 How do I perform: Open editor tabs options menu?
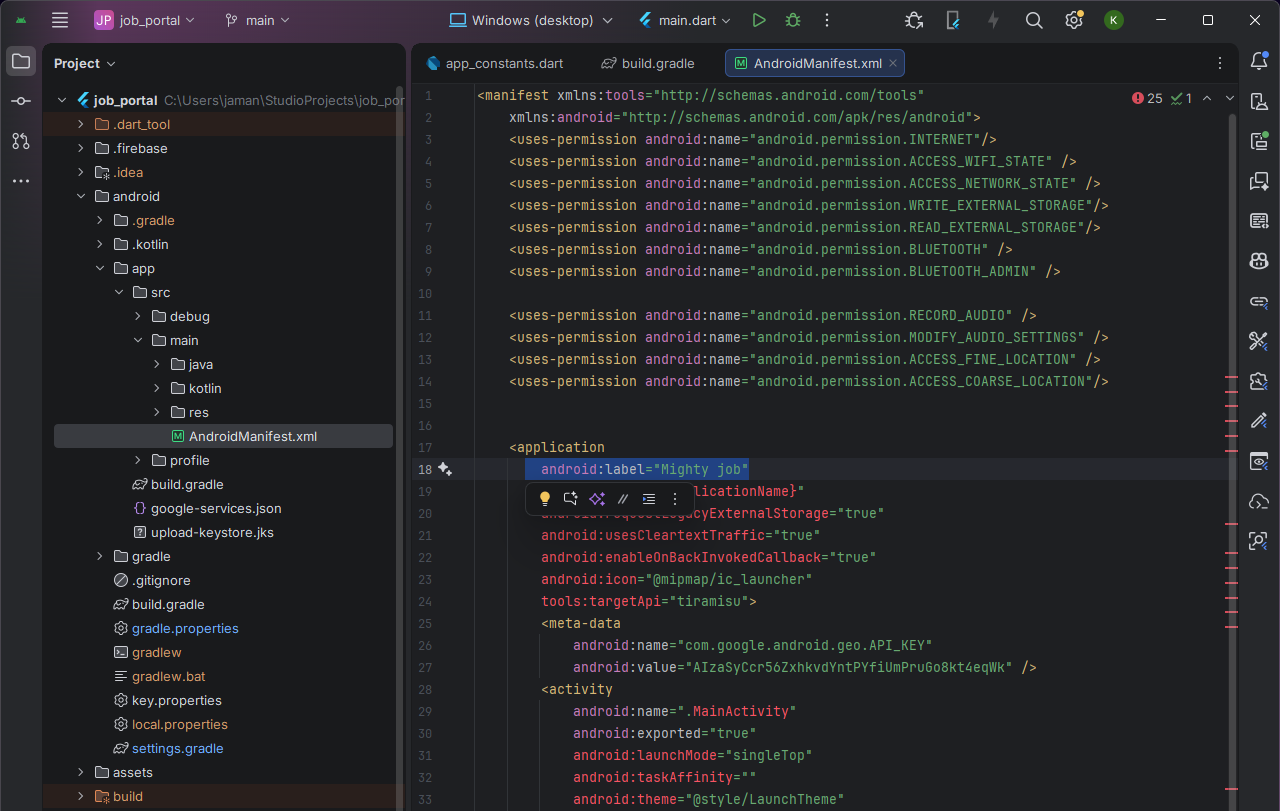point(1220,63)
